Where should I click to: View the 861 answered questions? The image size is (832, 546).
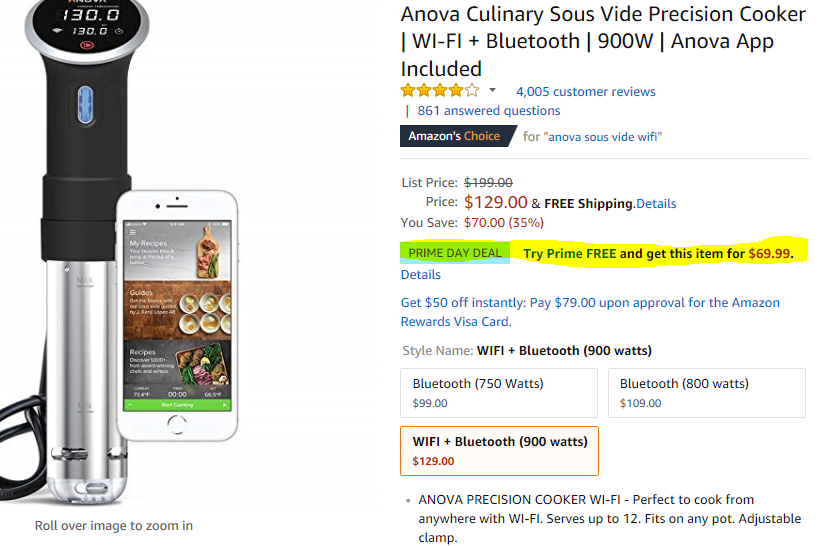(x=489, y=111)
